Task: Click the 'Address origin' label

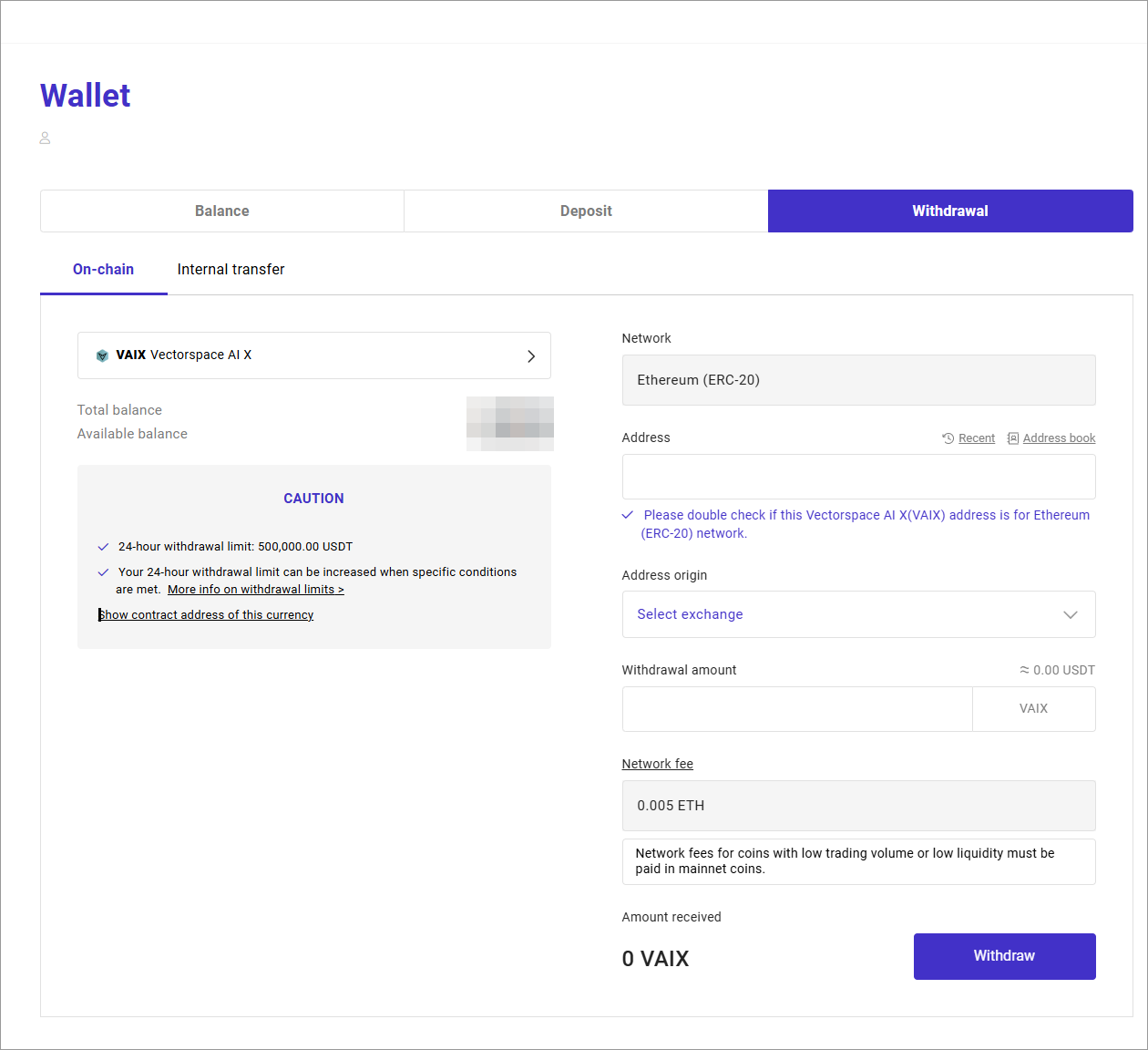Action: click(x=664, y=575)
